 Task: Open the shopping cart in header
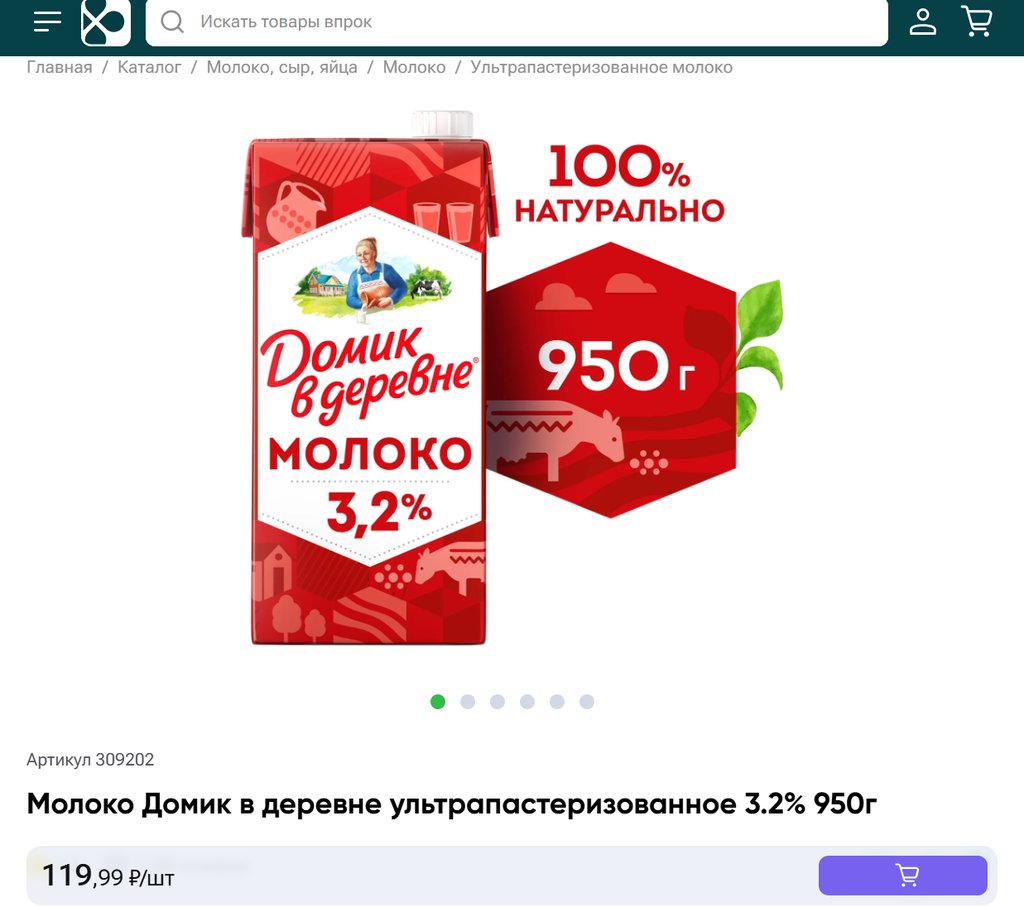977,22
